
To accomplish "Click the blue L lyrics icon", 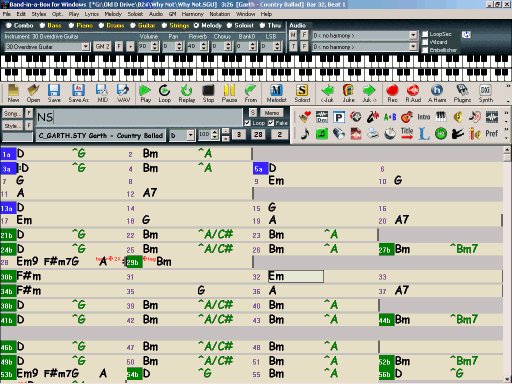I will 424,134.
